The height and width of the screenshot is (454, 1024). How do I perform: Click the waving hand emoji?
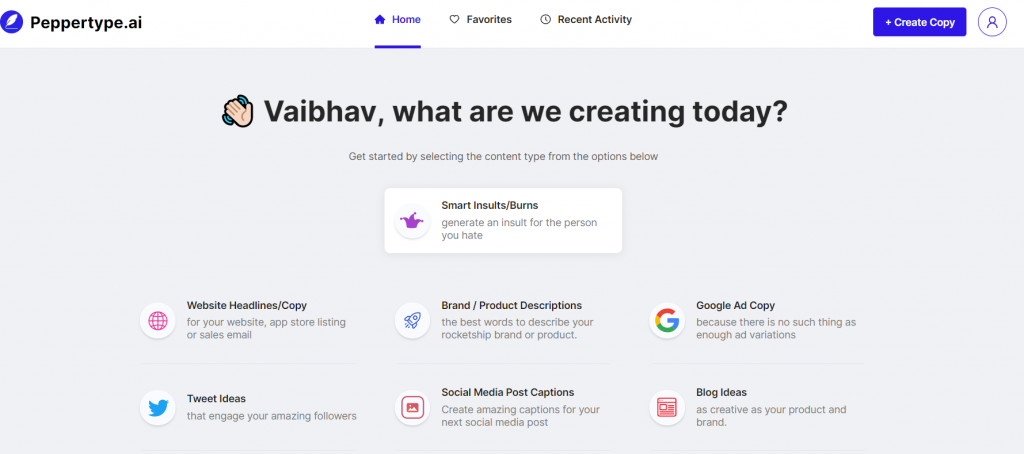[x=239, y=112]
